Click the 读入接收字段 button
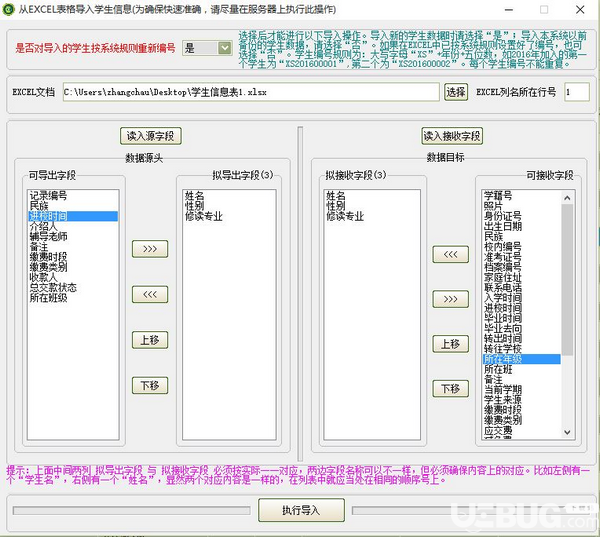Screen dimensions: 600x537 click(x=452, y=136)
